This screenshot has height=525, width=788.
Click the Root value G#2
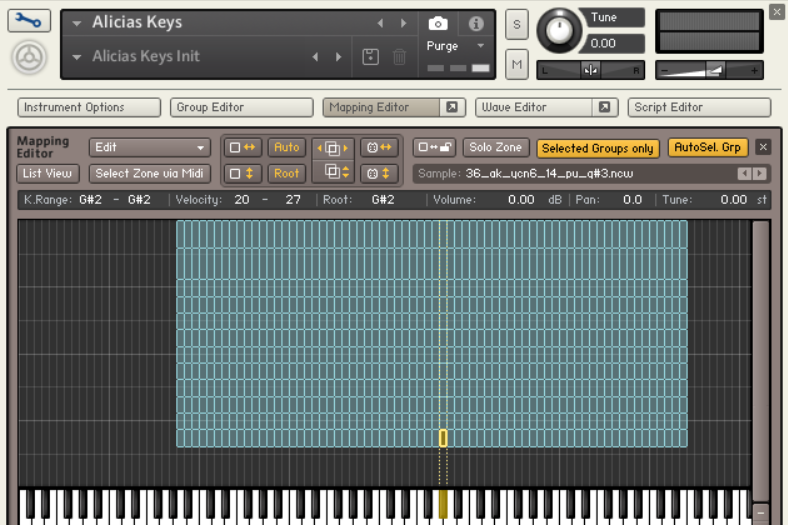pyautogui.click(x=383, y=200)
